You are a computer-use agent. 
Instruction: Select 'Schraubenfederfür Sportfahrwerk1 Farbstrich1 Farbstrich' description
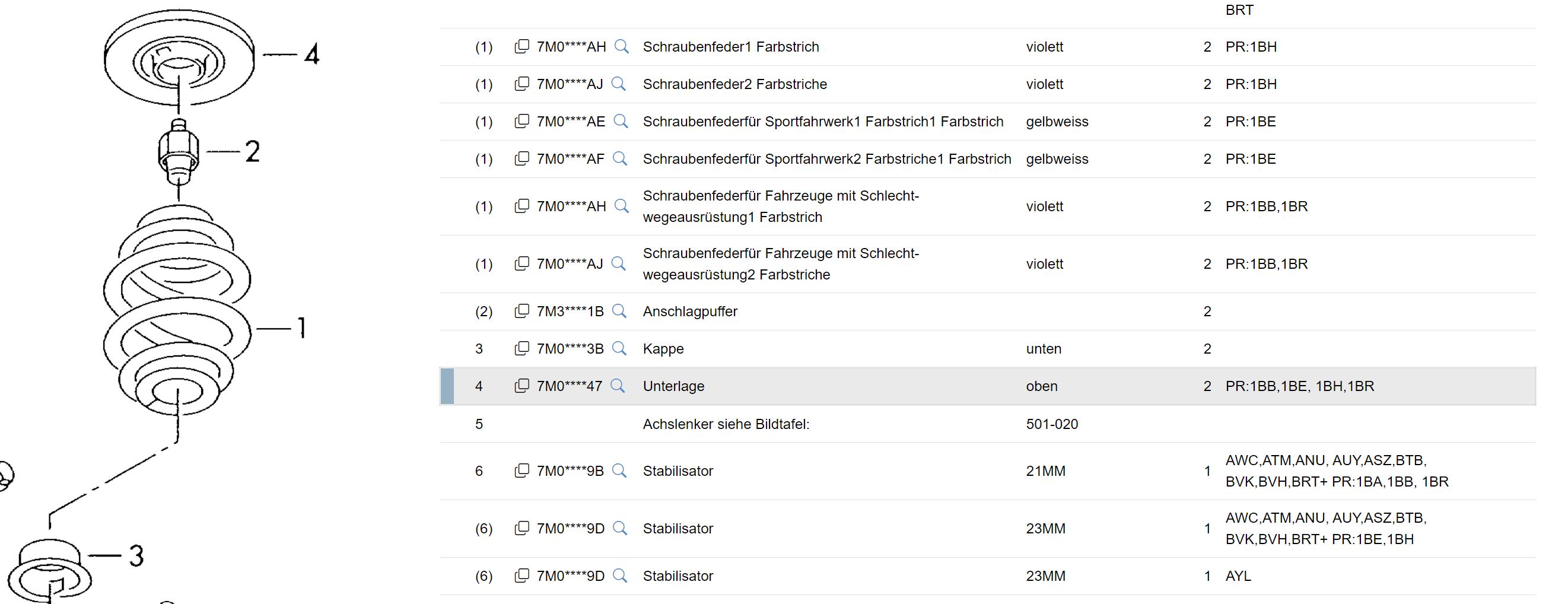823,122
